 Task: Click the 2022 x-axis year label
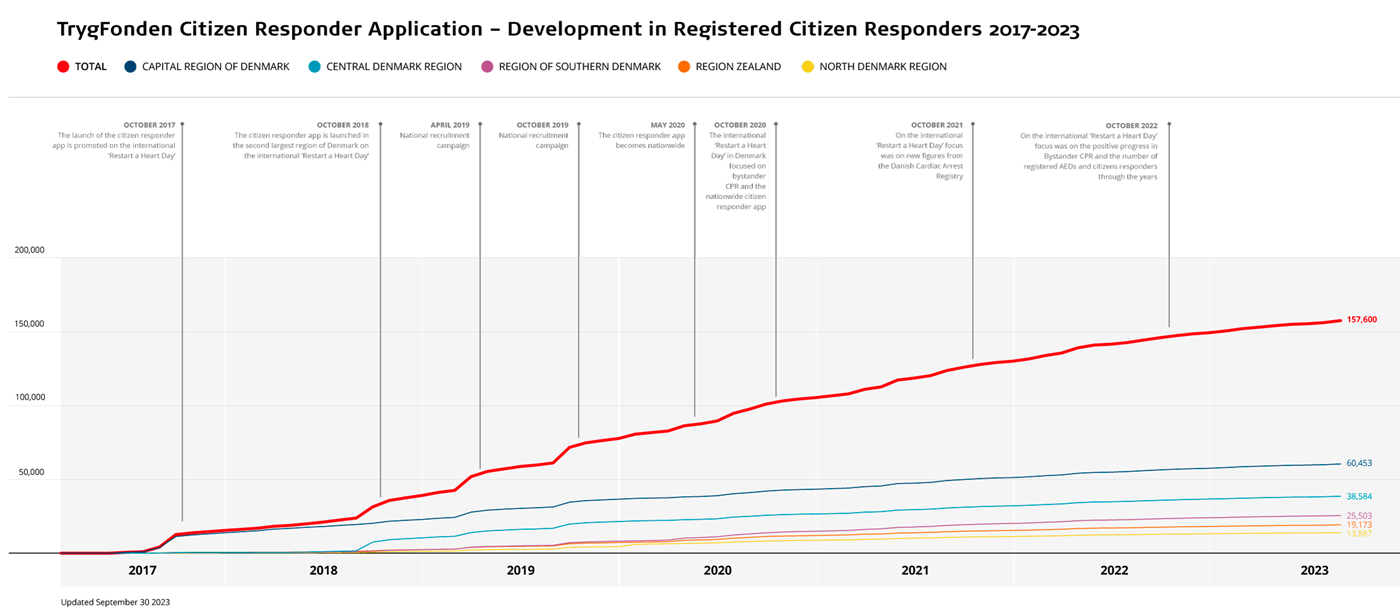[x=1114, y=571]
